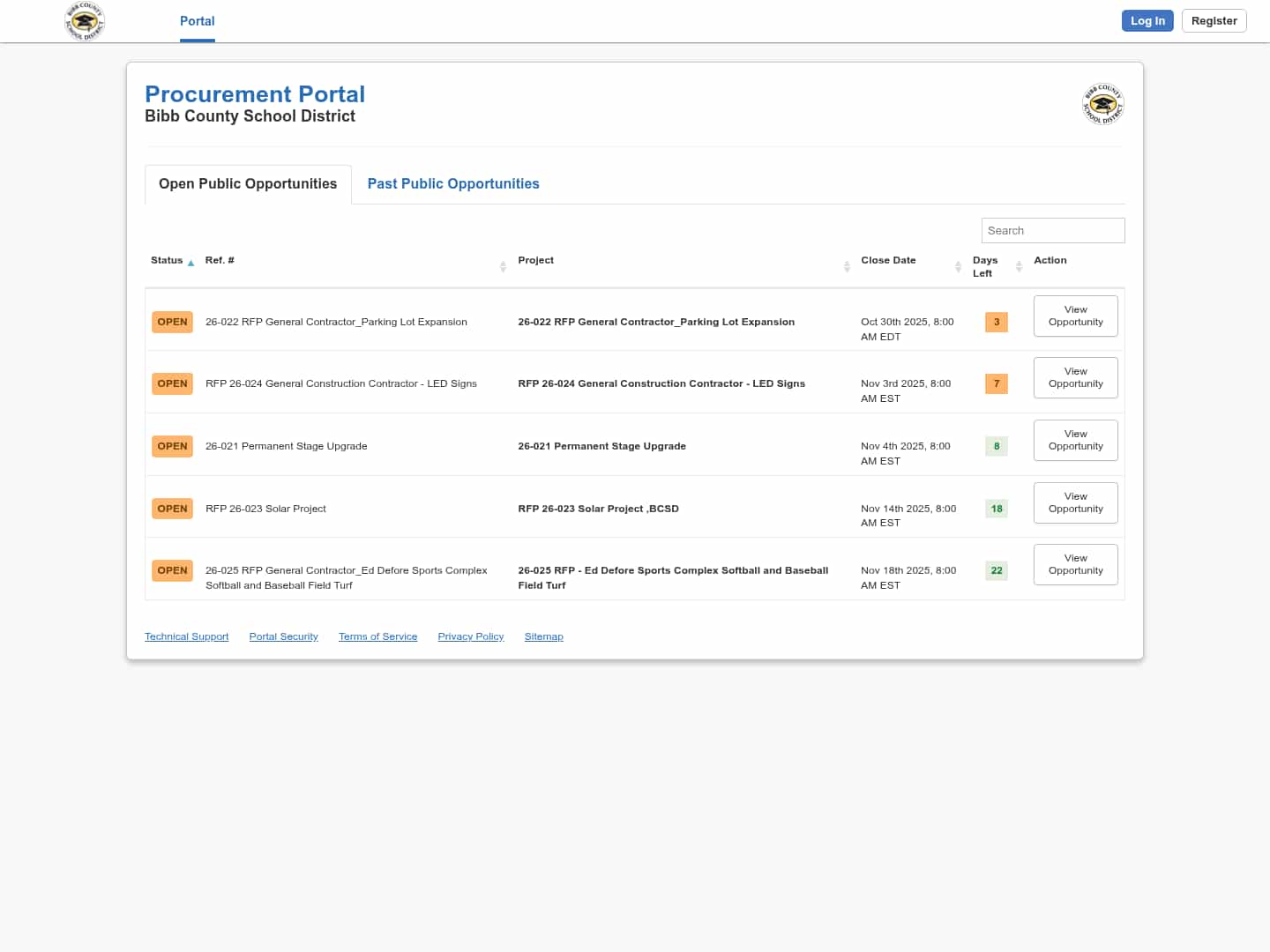Sort by Project column arrows
Image resolution: width=1270 pixels, height=952 pixels.
click(847, 266)
